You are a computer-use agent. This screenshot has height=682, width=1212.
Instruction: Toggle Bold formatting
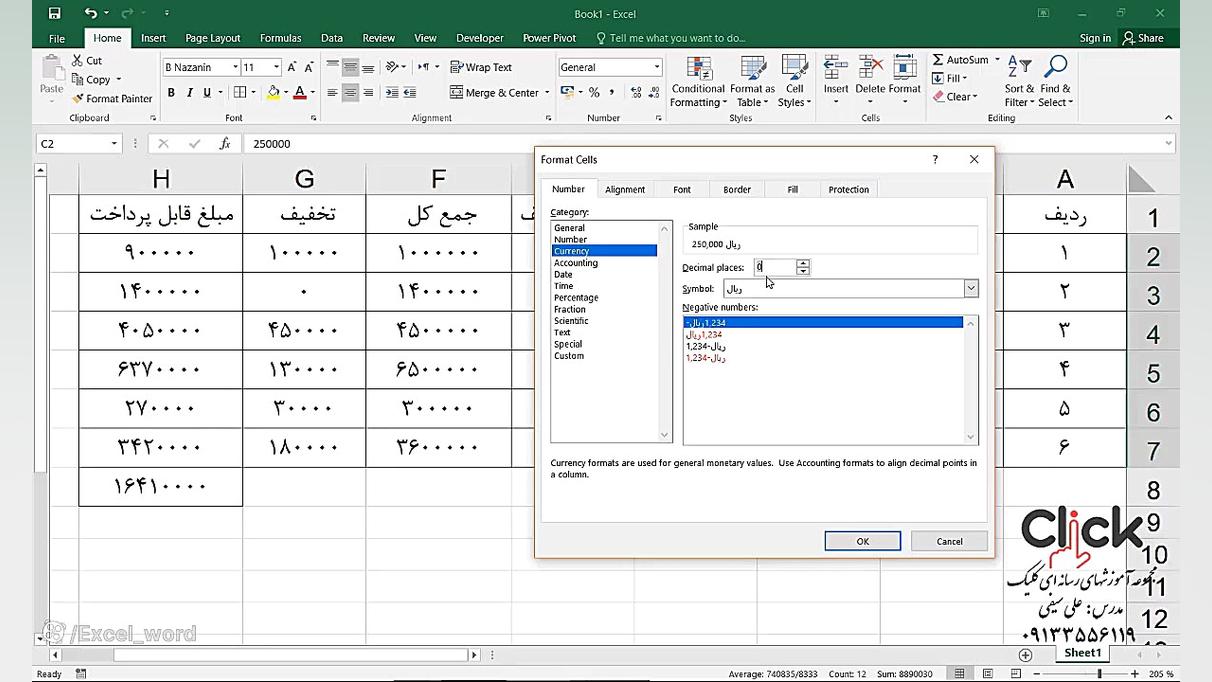click(171, 93)
